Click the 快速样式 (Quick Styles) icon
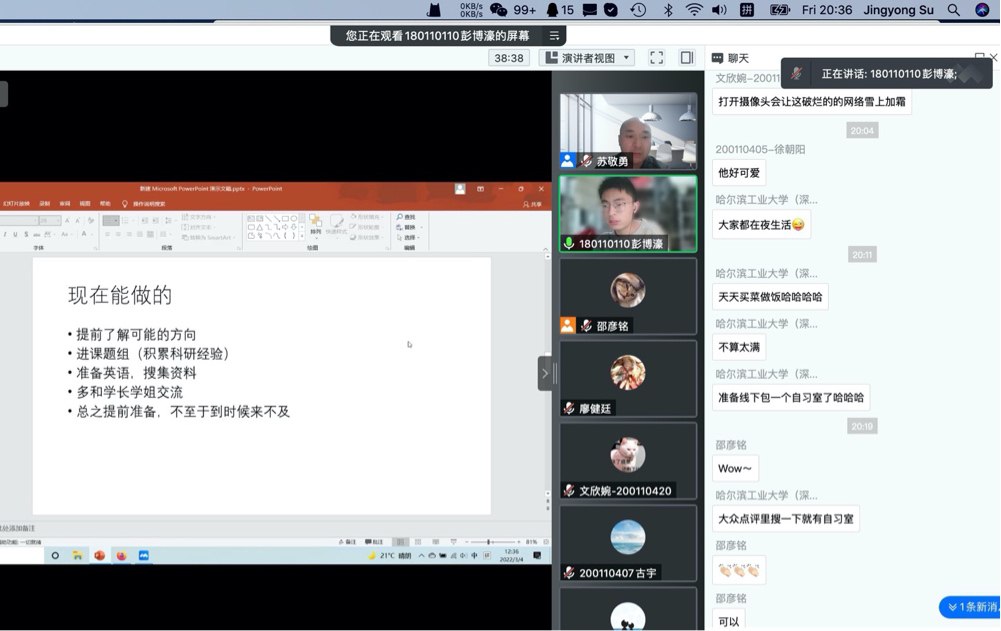 [337, 222]
